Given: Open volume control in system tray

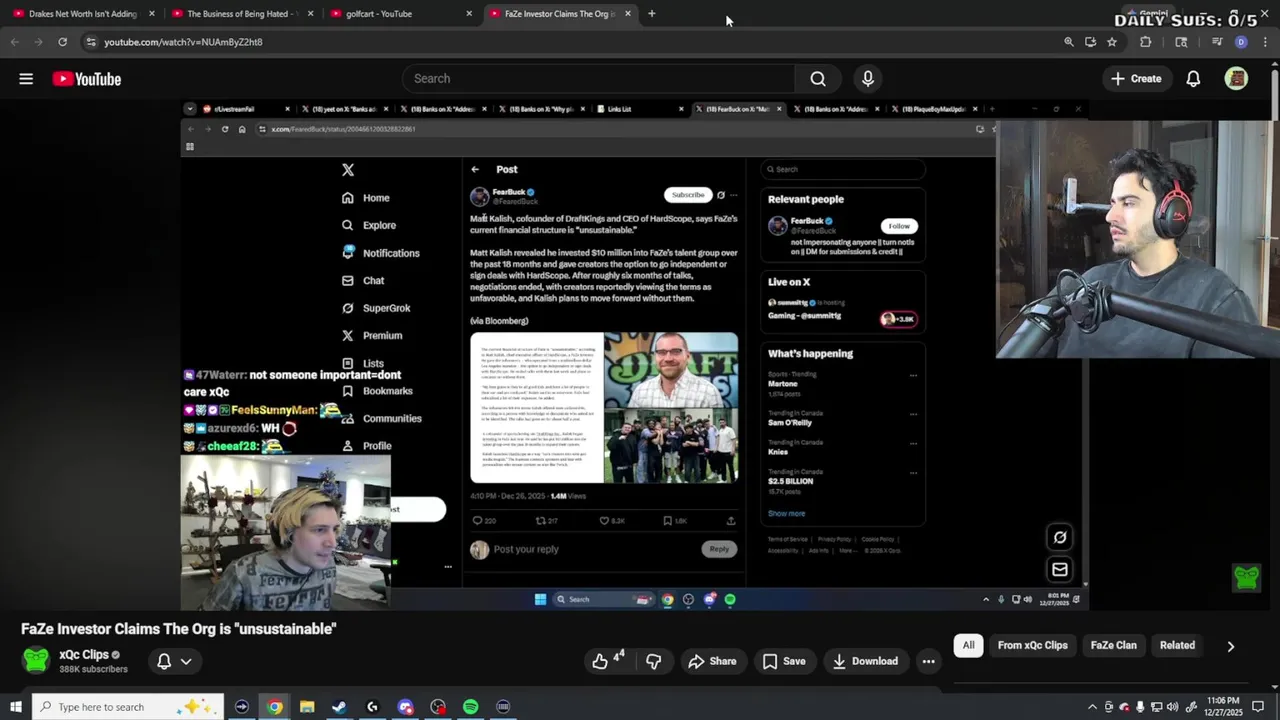Looking at the screenshot, I should tap(1172, 707).
